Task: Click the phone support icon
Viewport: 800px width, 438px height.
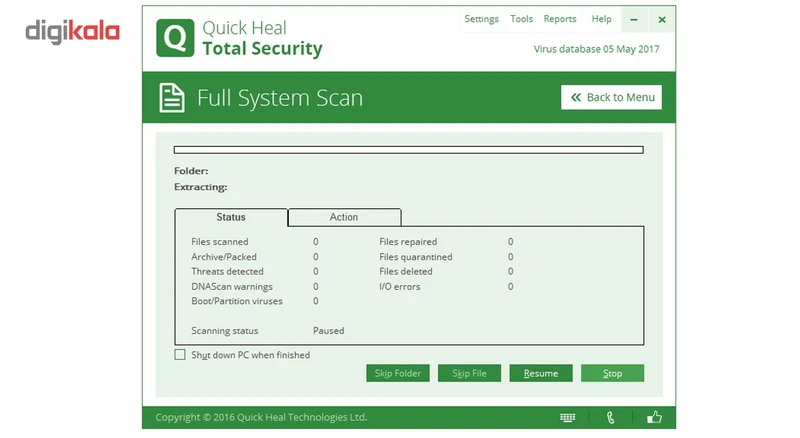Action: pyautogui.click(x=611, y=417)
